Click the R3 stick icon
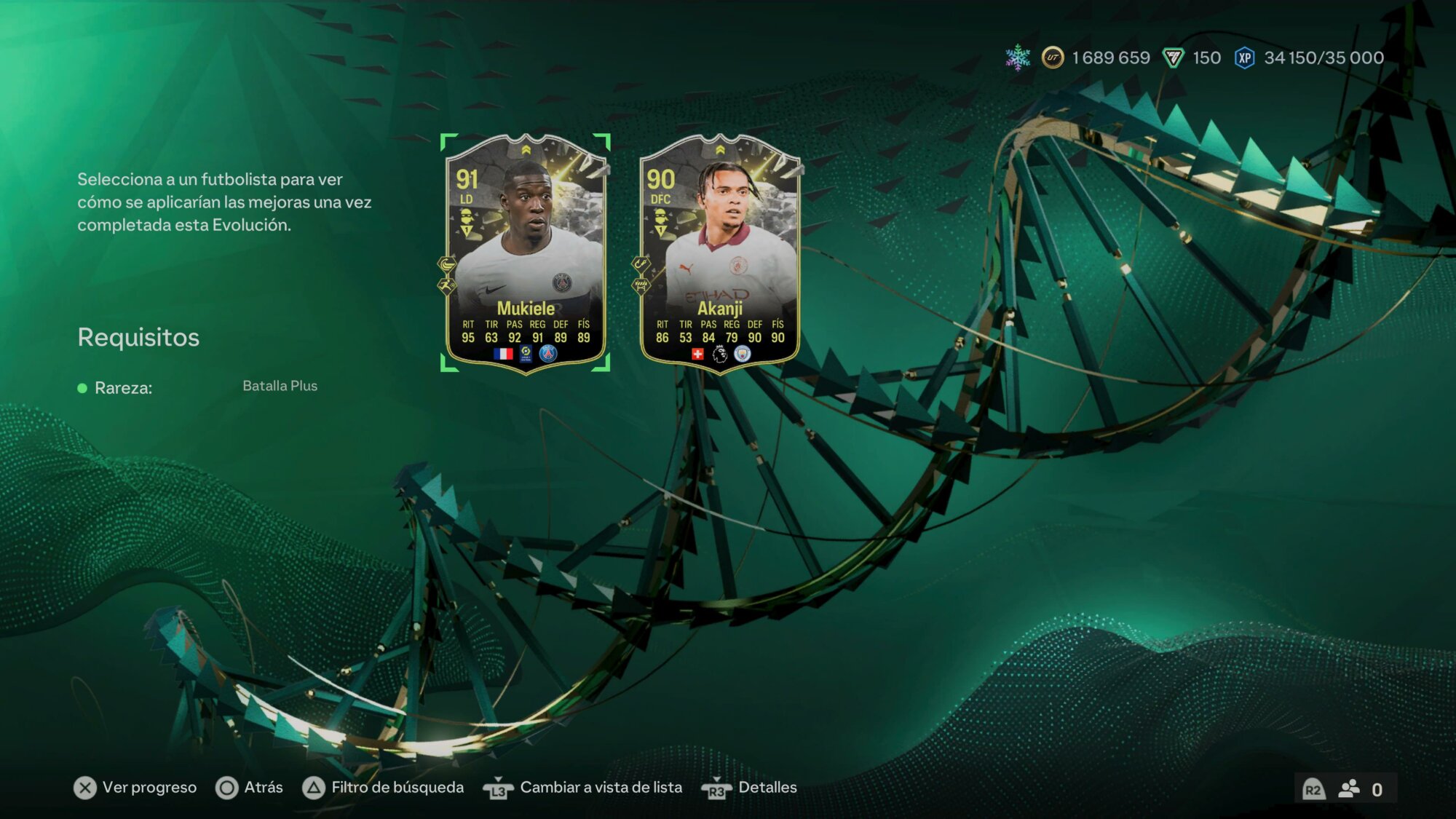 pos(716,788)
